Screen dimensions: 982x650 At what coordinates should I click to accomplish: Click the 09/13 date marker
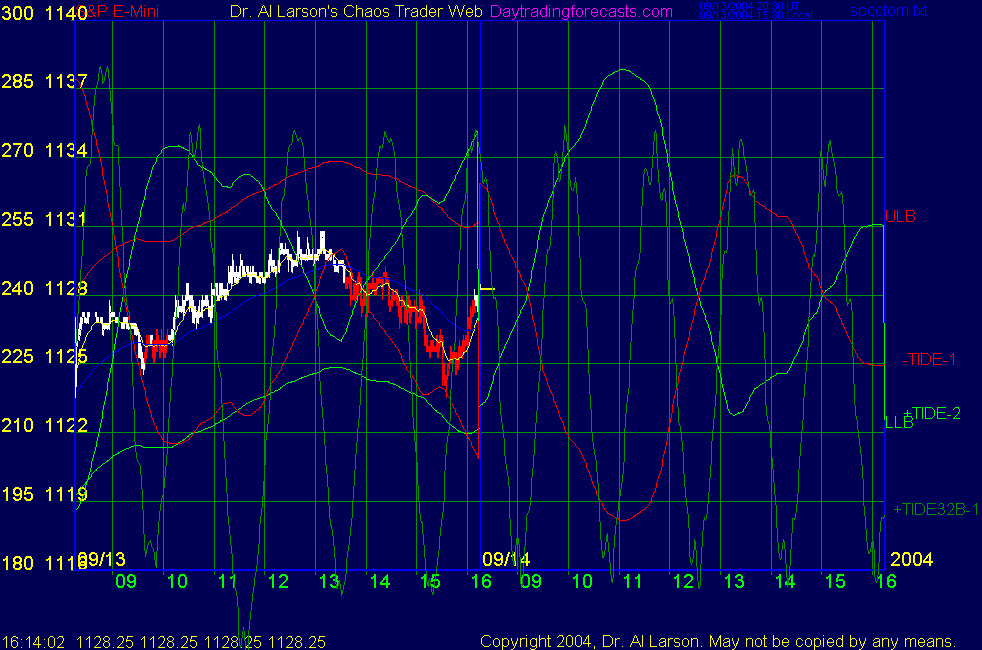102,559
